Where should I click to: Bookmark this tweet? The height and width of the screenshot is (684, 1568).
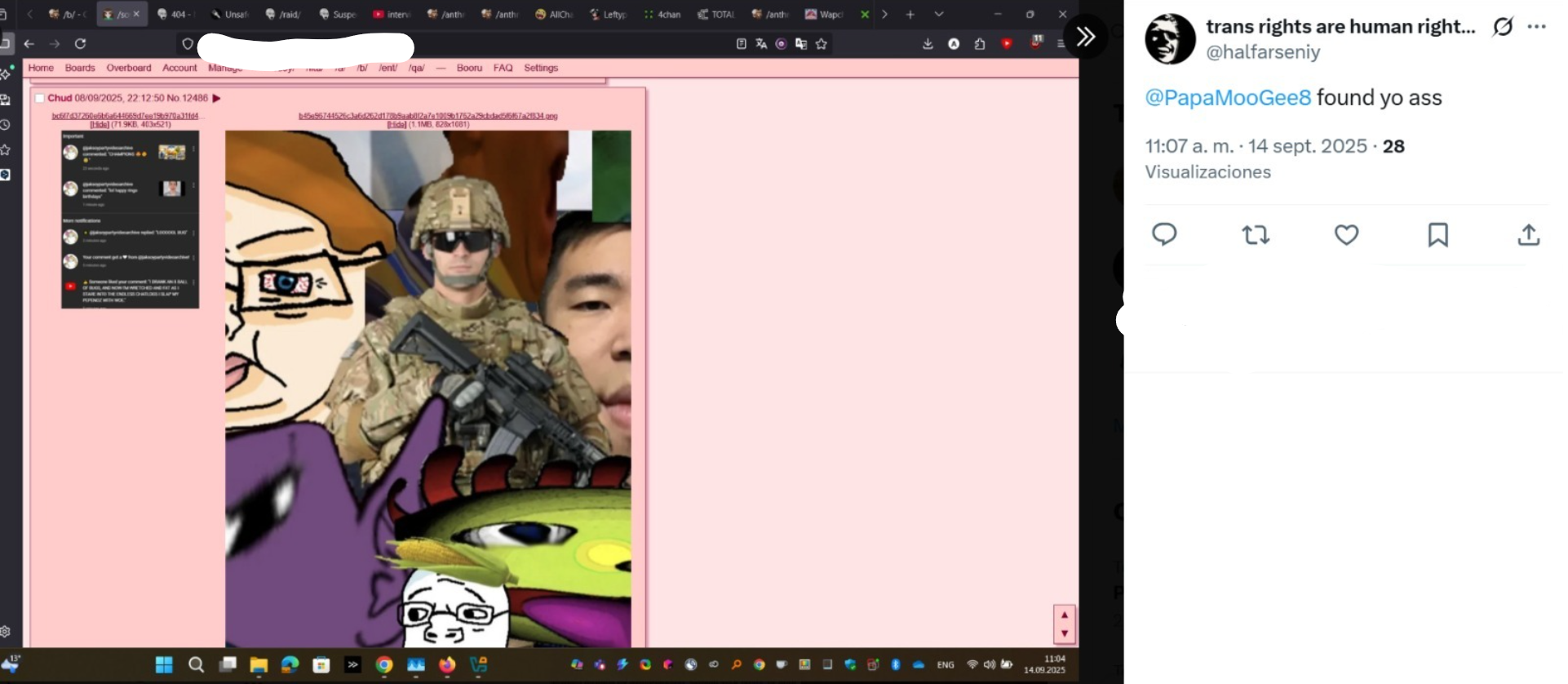tap(1437, 235)
